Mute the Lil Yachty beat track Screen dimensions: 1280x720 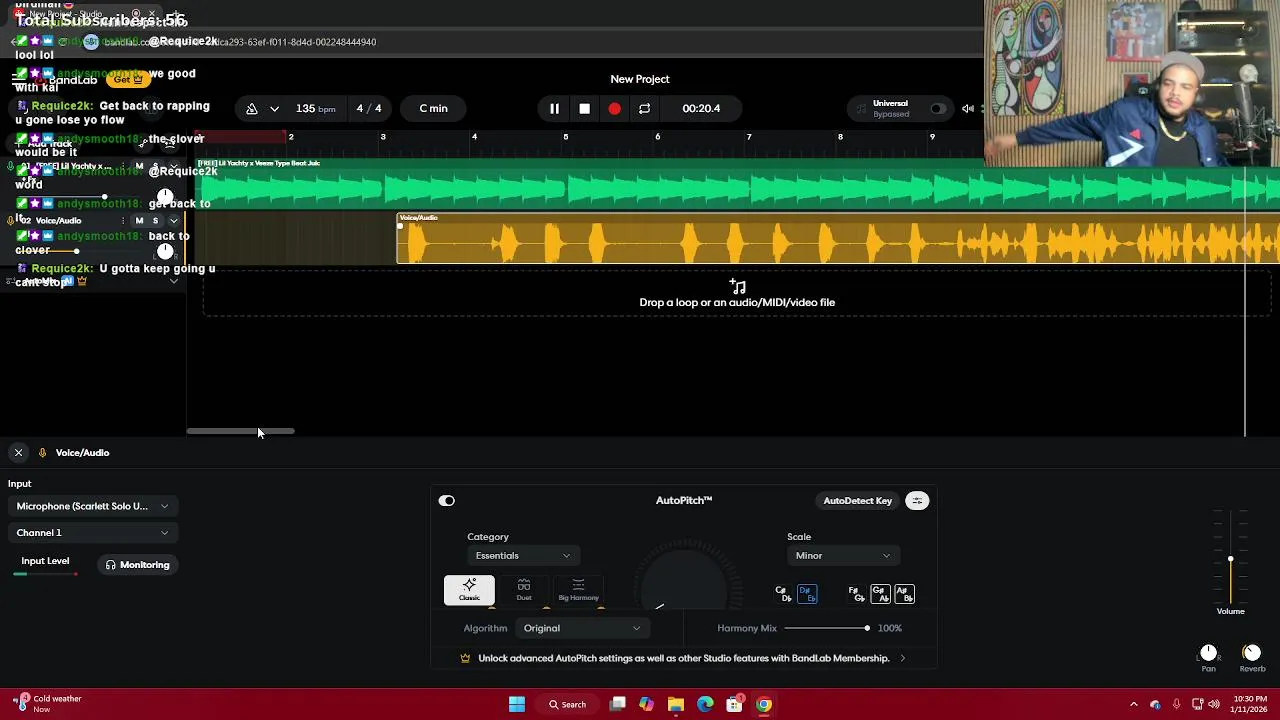pos(139,166)
